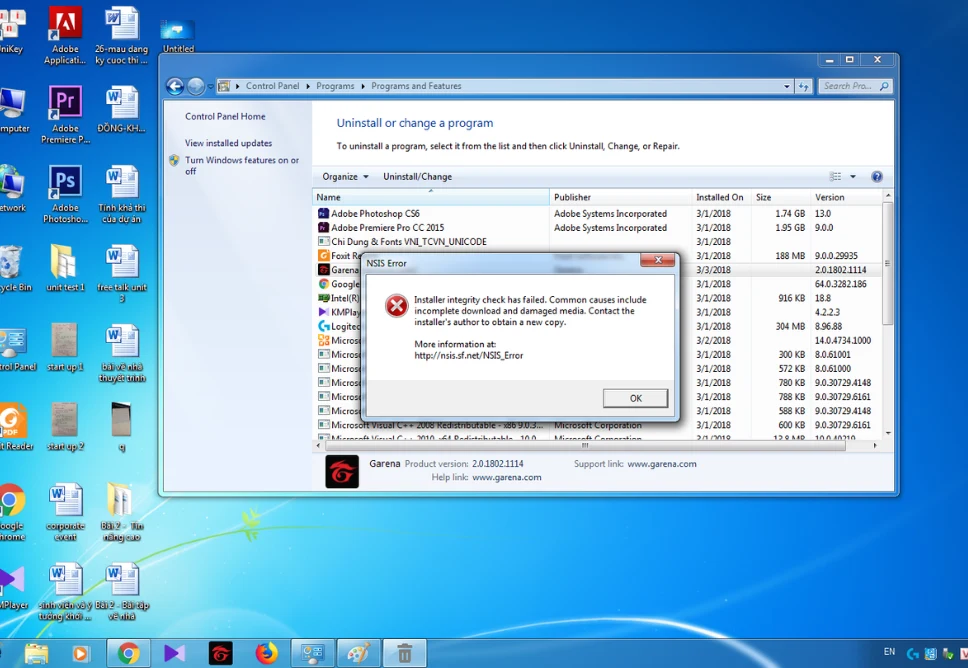Click the Safely Remove Hardware tray icon

tap(948, 653)
